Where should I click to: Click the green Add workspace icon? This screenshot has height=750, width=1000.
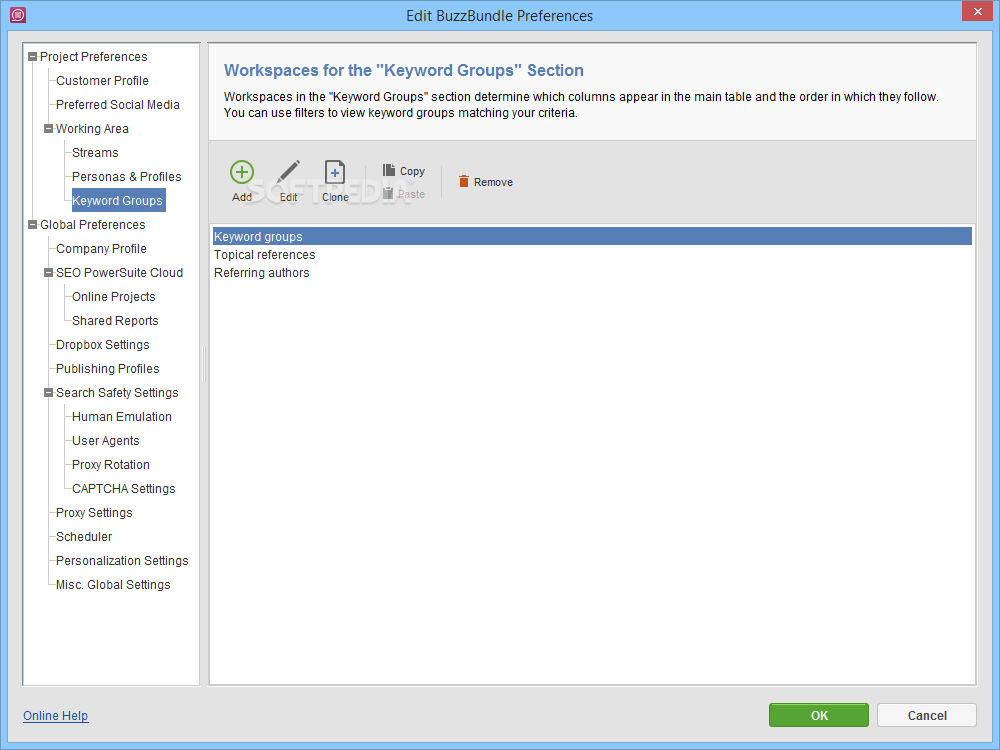point(242,172)
